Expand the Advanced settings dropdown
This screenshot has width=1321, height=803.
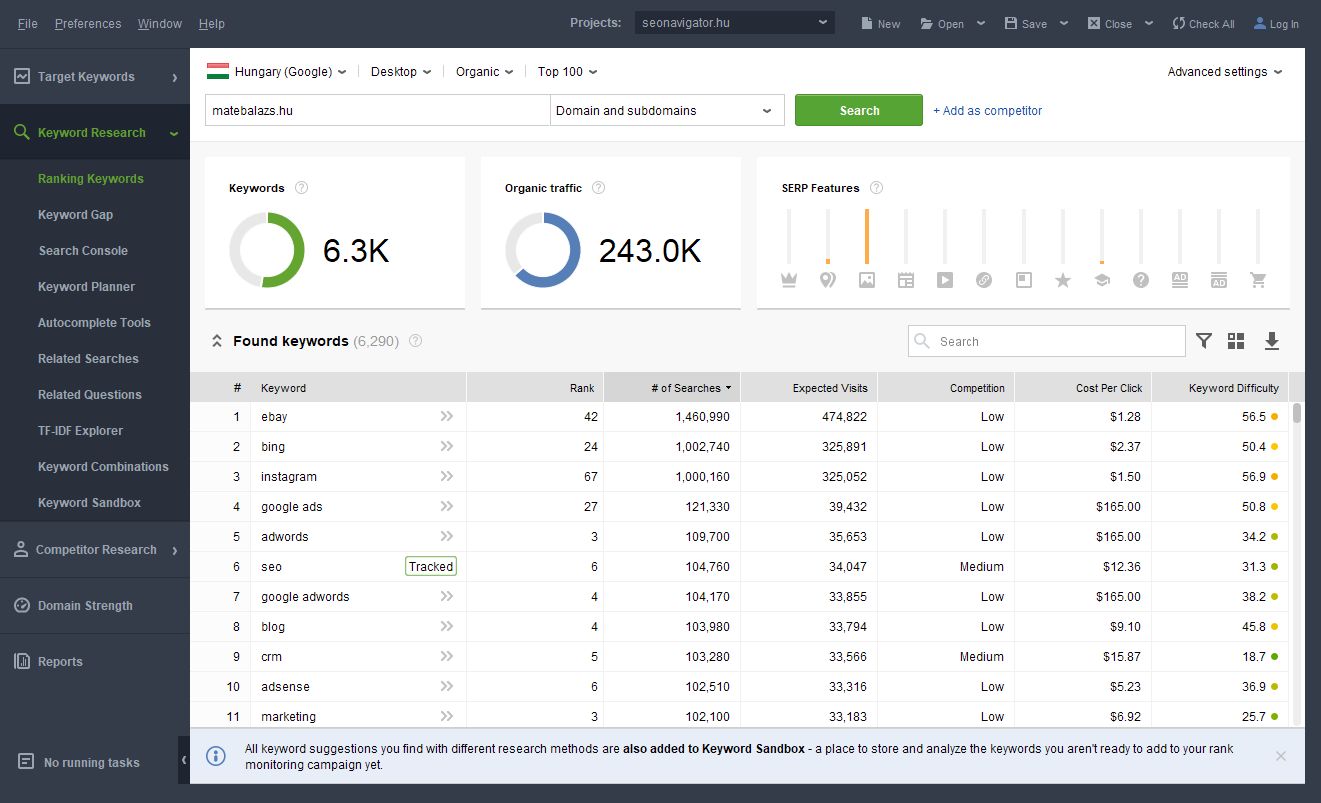[1224, 72]
